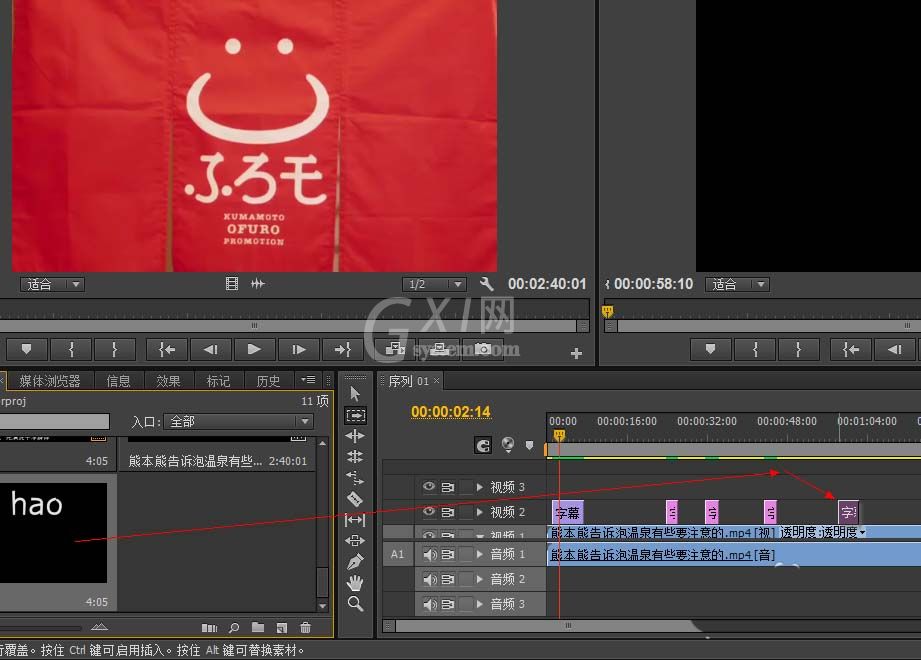Expand the 音频 2 track triangle
The width and height of the screenshot is (921, 660).
[x=480, y=580]
